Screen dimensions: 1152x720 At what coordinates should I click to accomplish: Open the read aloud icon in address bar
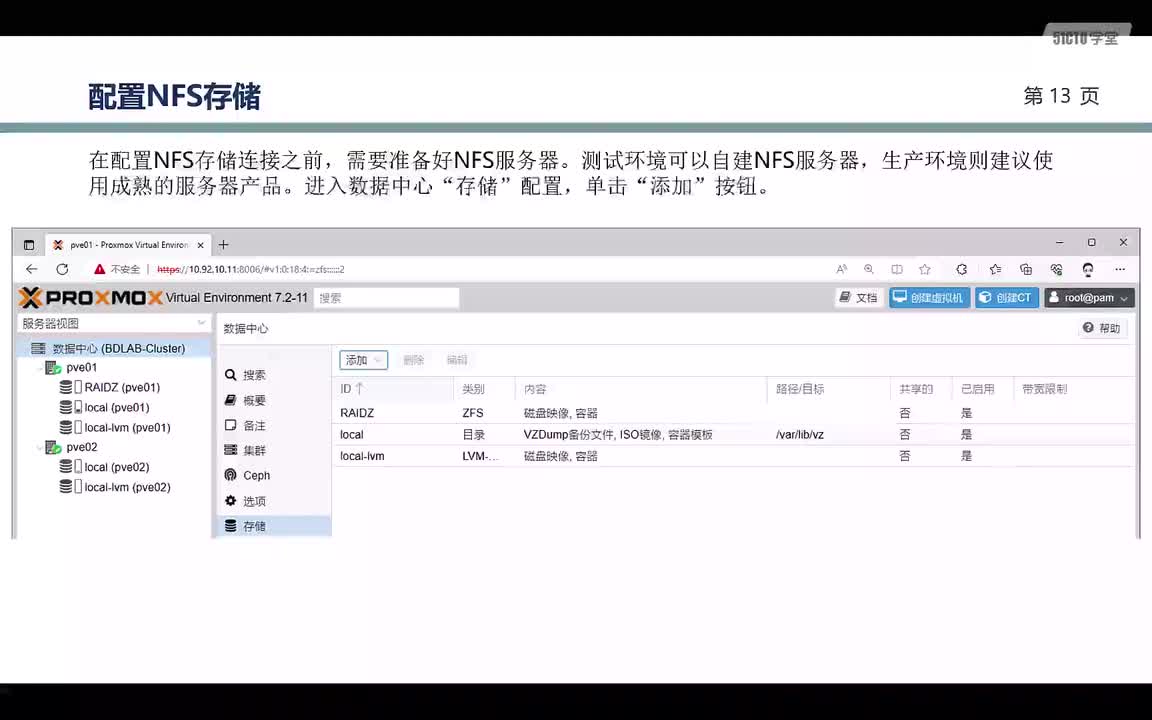(x=842, y=269)
